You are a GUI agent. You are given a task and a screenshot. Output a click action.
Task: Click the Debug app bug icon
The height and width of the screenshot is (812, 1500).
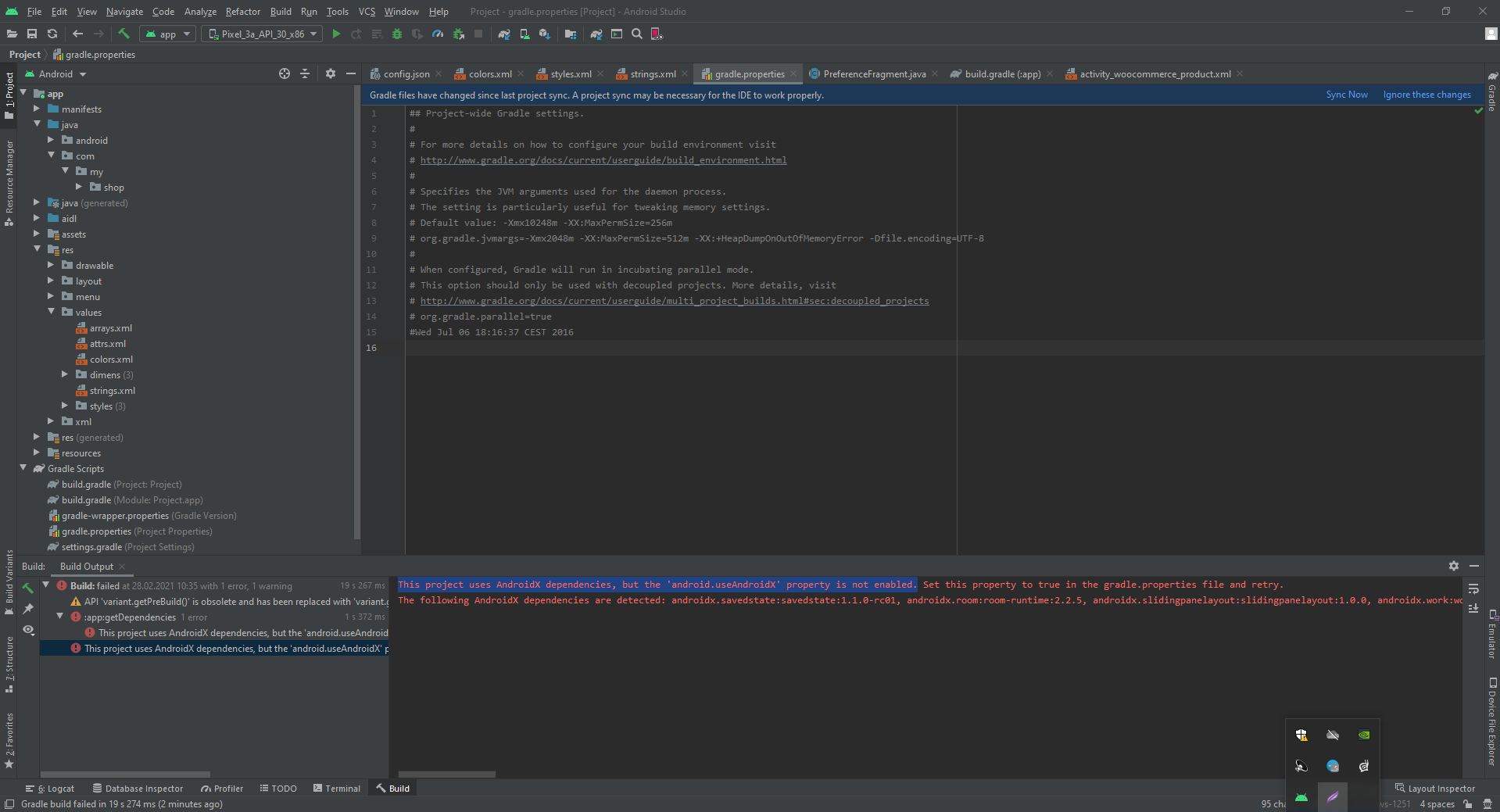(x=397, y=34)
